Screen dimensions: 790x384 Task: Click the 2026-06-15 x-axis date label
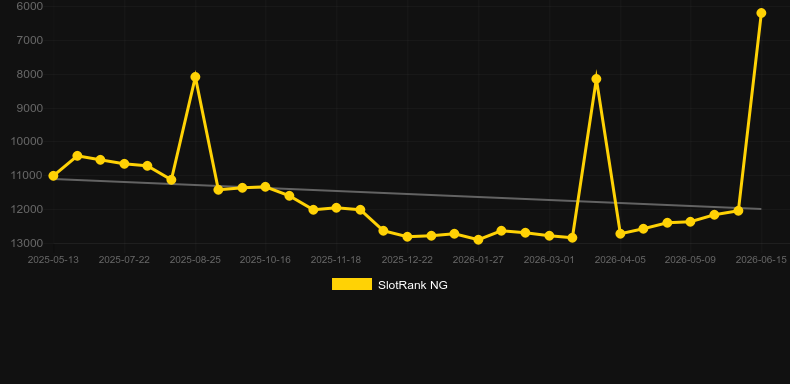coord(761,260)
